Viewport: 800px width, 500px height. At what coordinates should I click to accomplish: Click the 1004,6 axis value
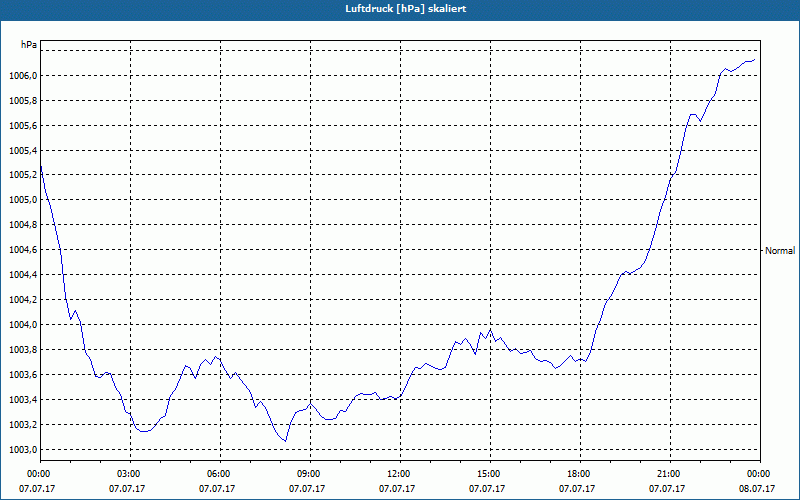point(23,250)
